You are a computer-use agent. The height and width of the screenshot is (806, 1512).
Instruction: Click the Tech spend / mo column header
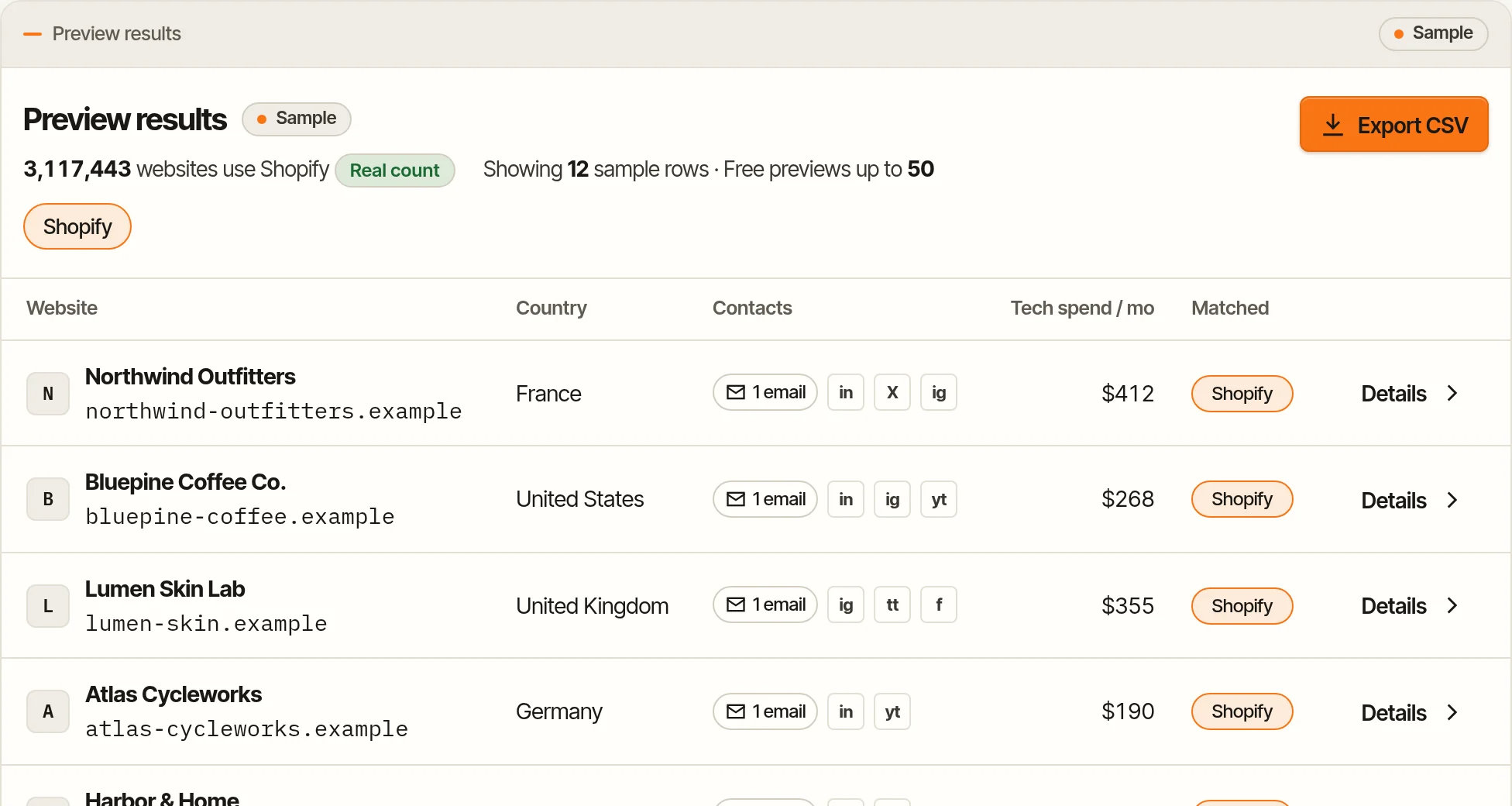coord(1082,308)
